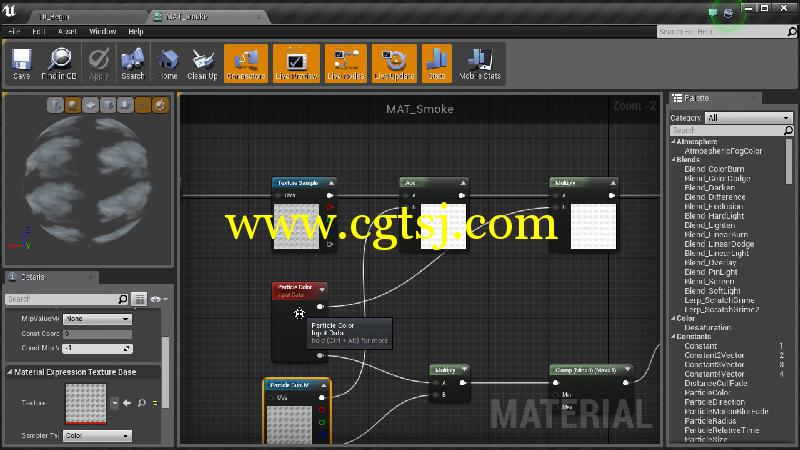Open Mobile Stats from the toolbar

point(480,64)
